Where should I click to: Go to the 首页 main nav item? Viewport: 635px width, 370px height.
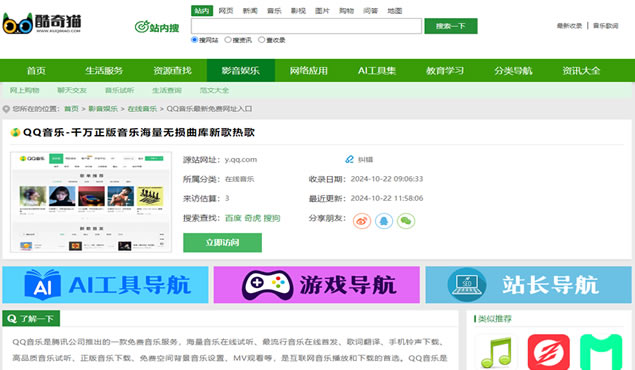click(x=36, y=70)
